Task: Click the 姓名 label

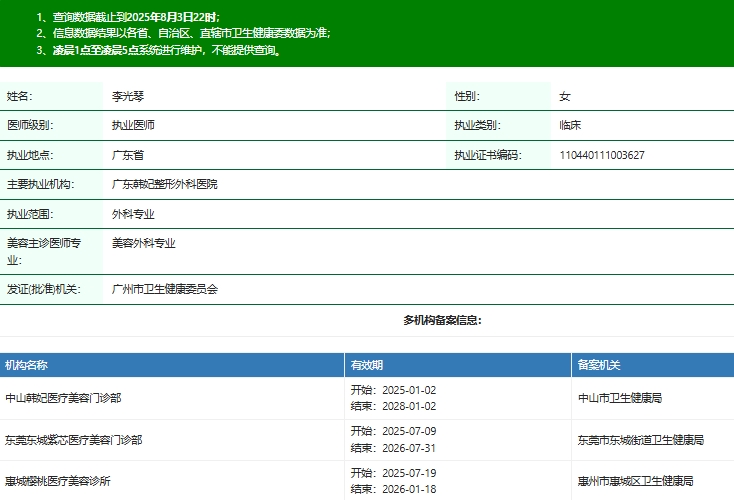Action: click(x=19, y=96)
